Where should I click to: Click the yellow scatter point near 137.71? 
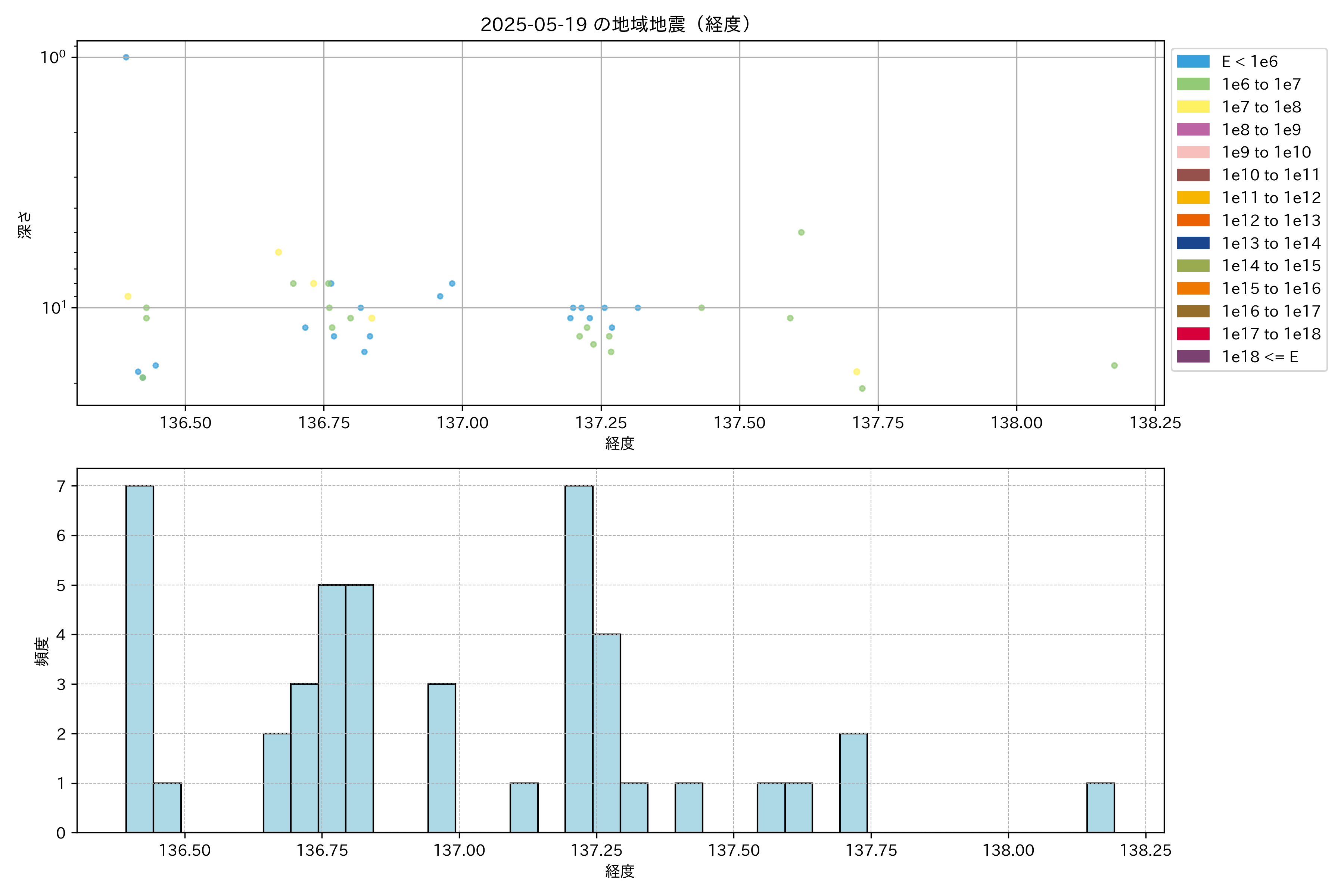tap(856, 372)
